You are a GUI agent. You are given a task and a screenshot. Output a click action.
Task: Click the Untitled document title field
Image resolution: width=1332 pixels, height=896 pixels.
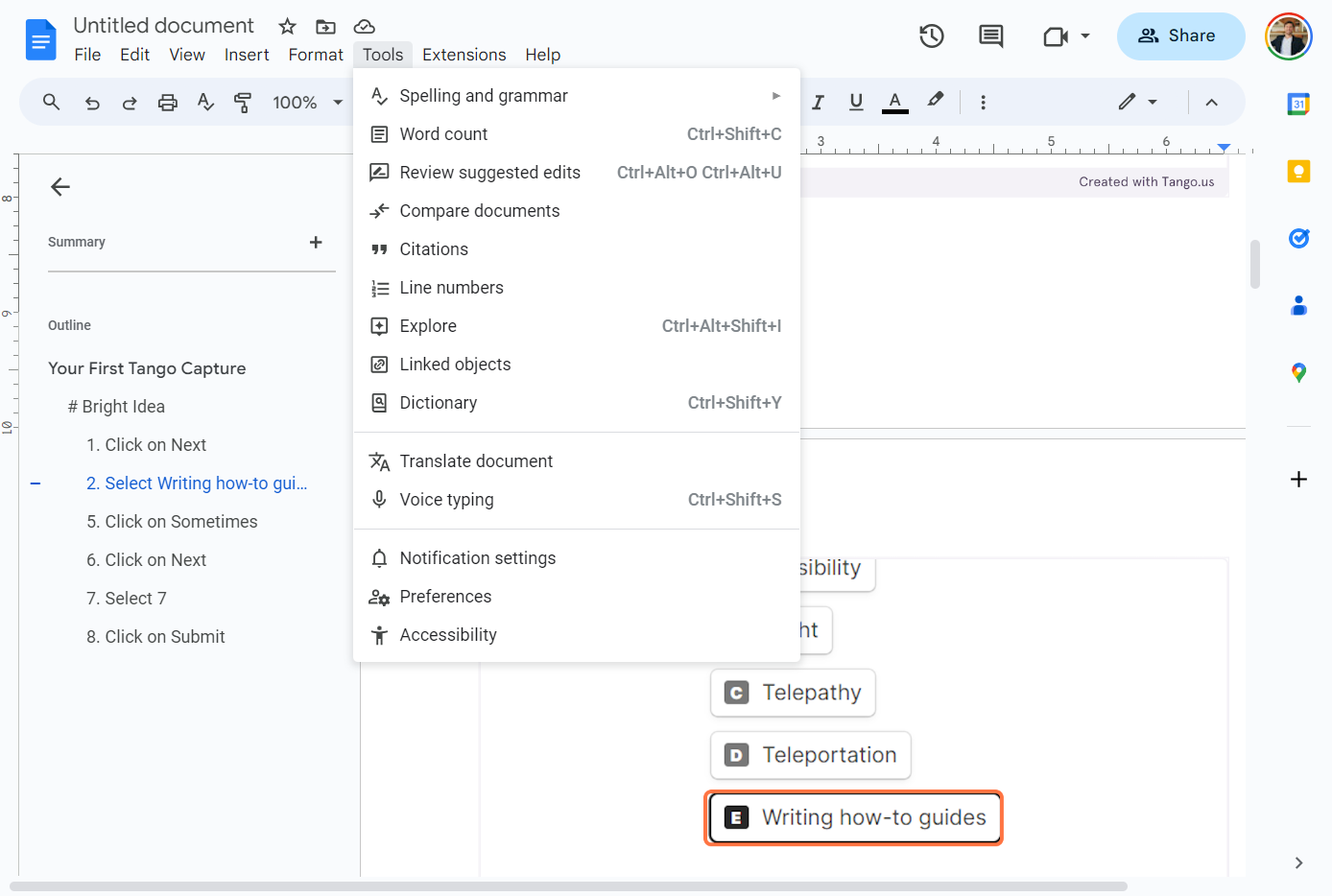(164, 25)
